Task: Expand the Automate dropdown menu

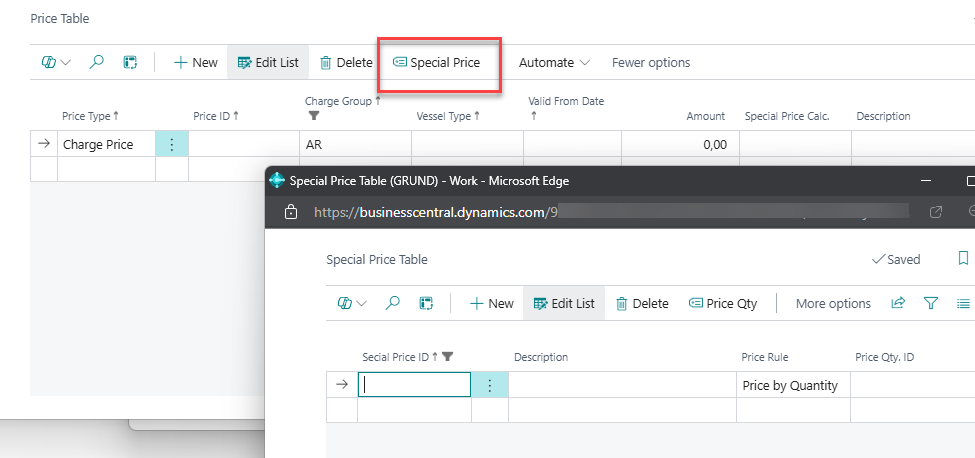Action: (554, 62)
